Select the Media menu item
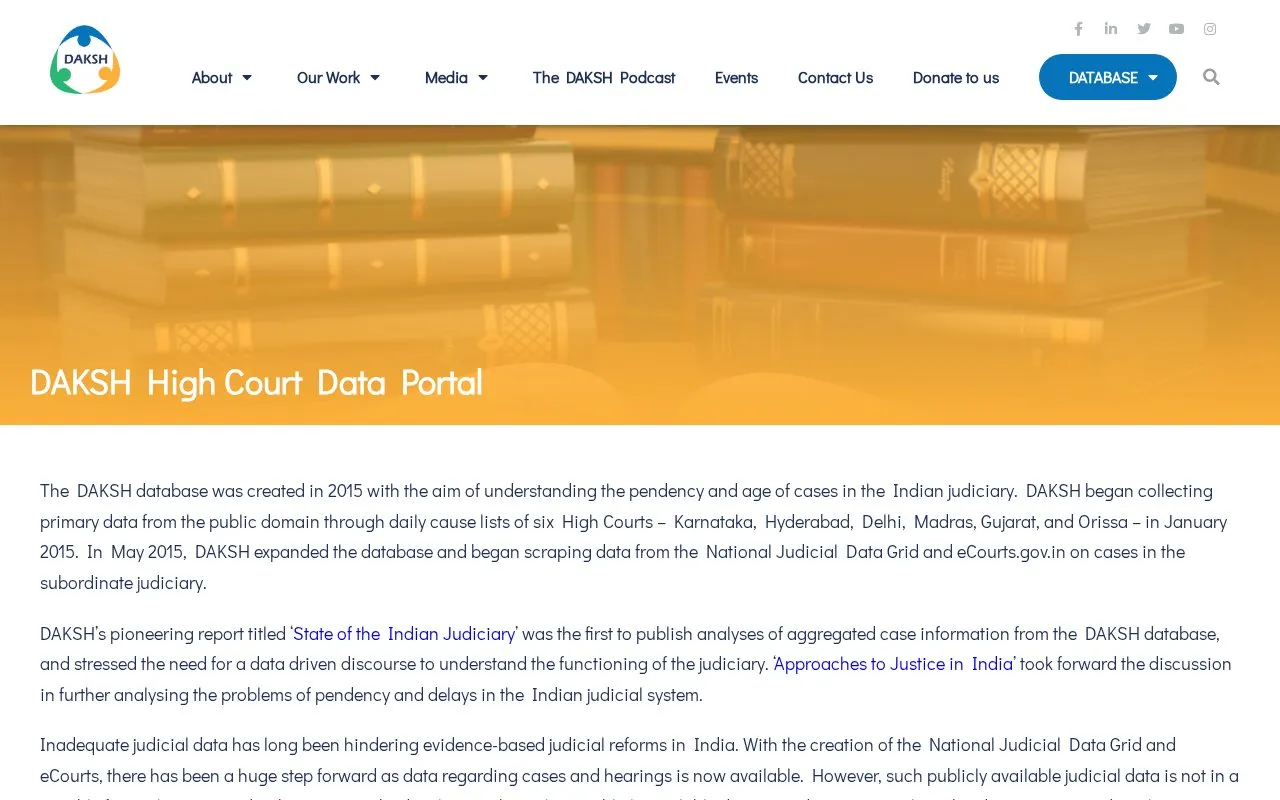The width and height of the screenshot is (1280, 800). 446,78
